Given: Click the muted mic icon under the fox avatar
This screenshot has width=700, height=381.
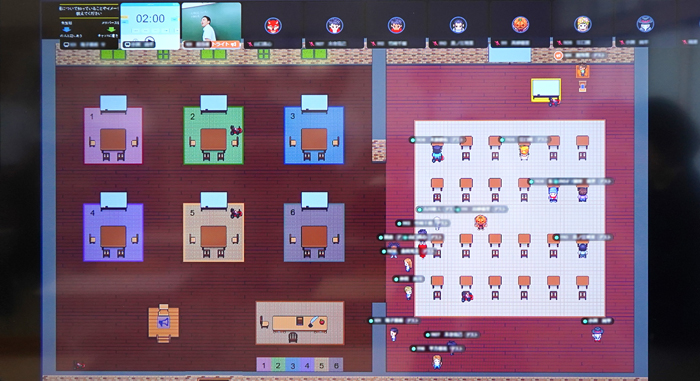Looking at the screenshot, I should click(x=250, y=44).
